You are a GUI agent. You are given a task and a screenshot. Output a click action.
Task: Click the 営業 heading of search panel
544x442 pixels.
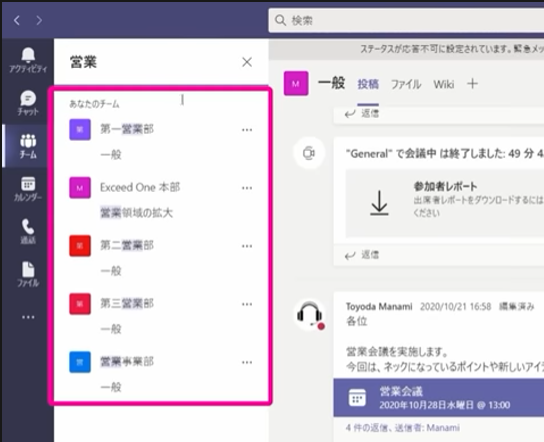coord(83,62)
